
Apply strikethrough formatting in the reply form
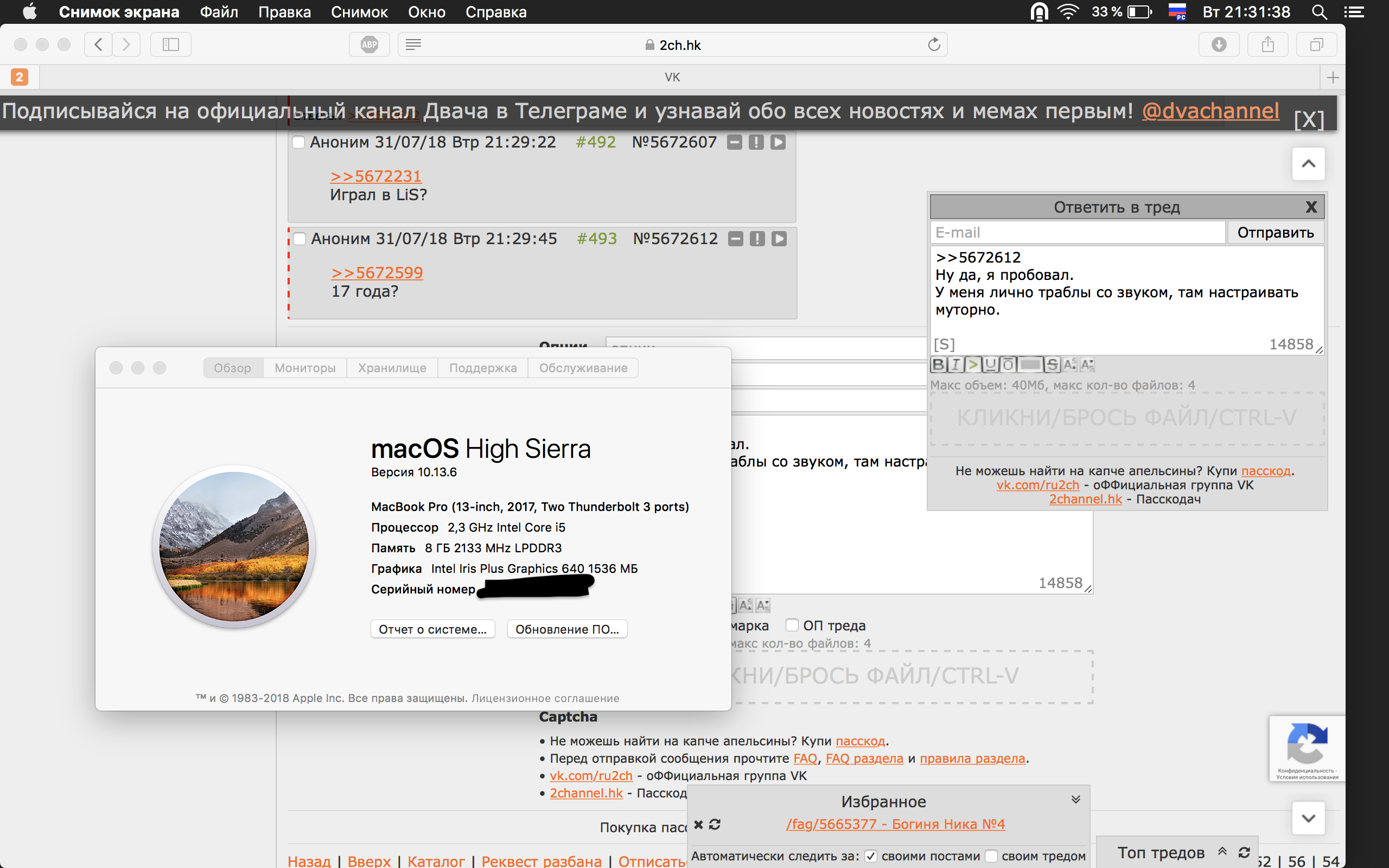pyautogui.click(x=1052, y=365)
